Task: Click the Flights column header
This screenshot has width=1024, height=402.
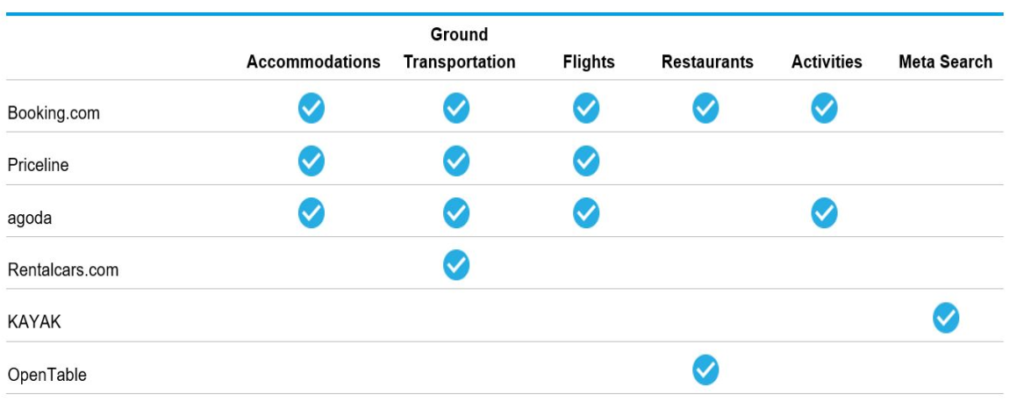Action: [588, 62]
